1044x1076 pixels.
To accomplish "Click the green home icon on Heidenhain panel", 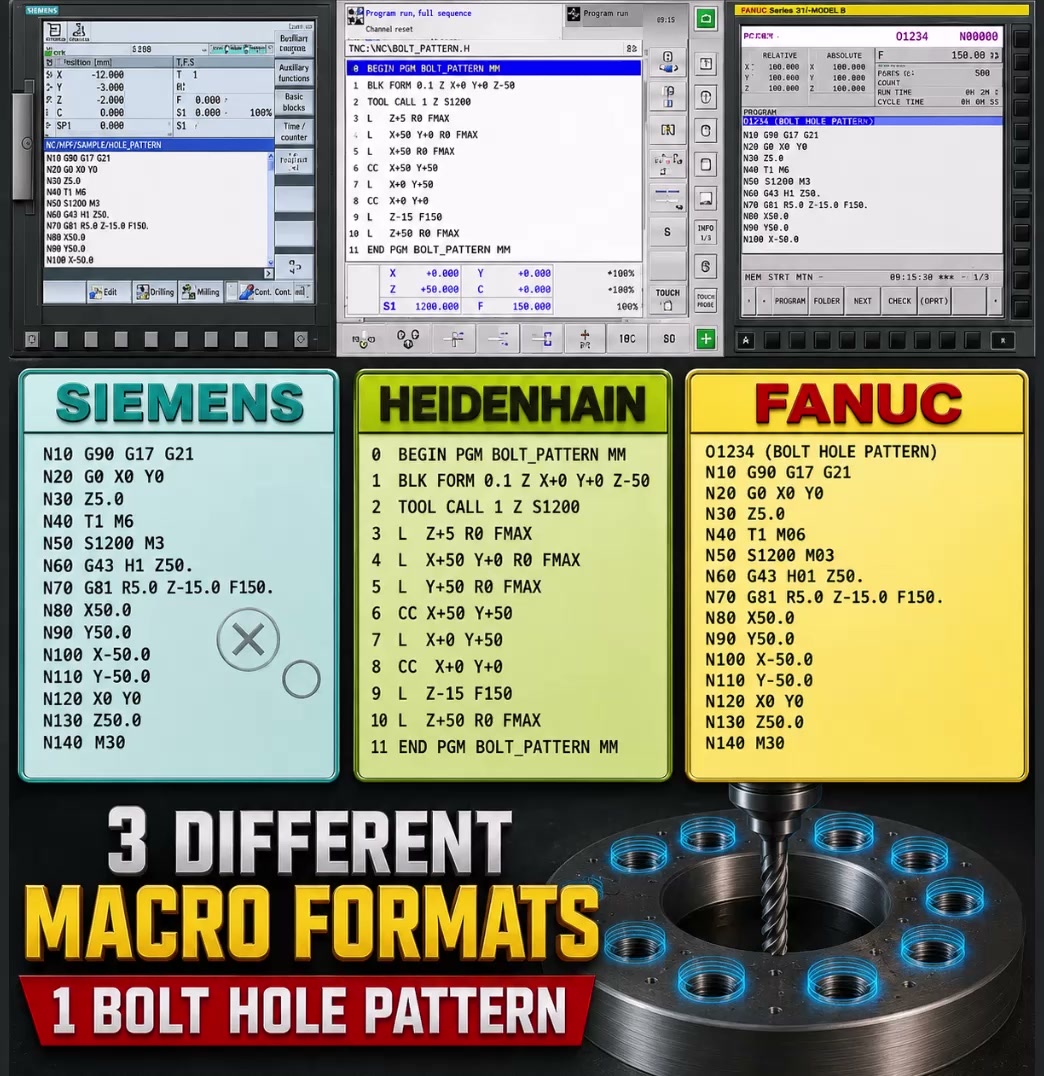I will [706, 19].
